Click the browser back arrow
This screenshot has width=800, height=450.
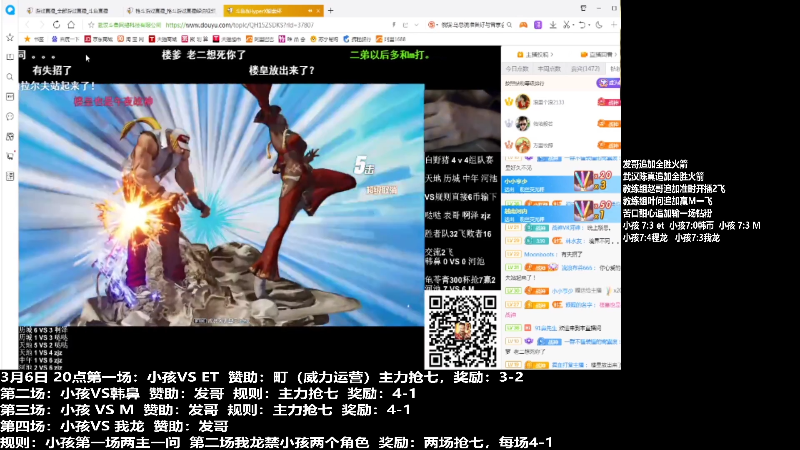[28, 24]
